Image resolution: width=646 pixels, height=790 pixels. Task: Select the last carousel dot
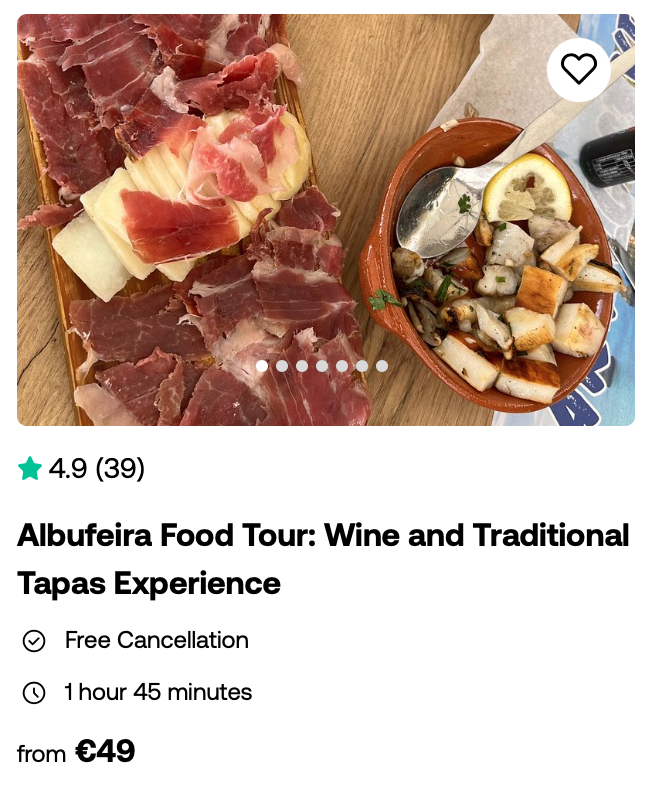(382, 366)
